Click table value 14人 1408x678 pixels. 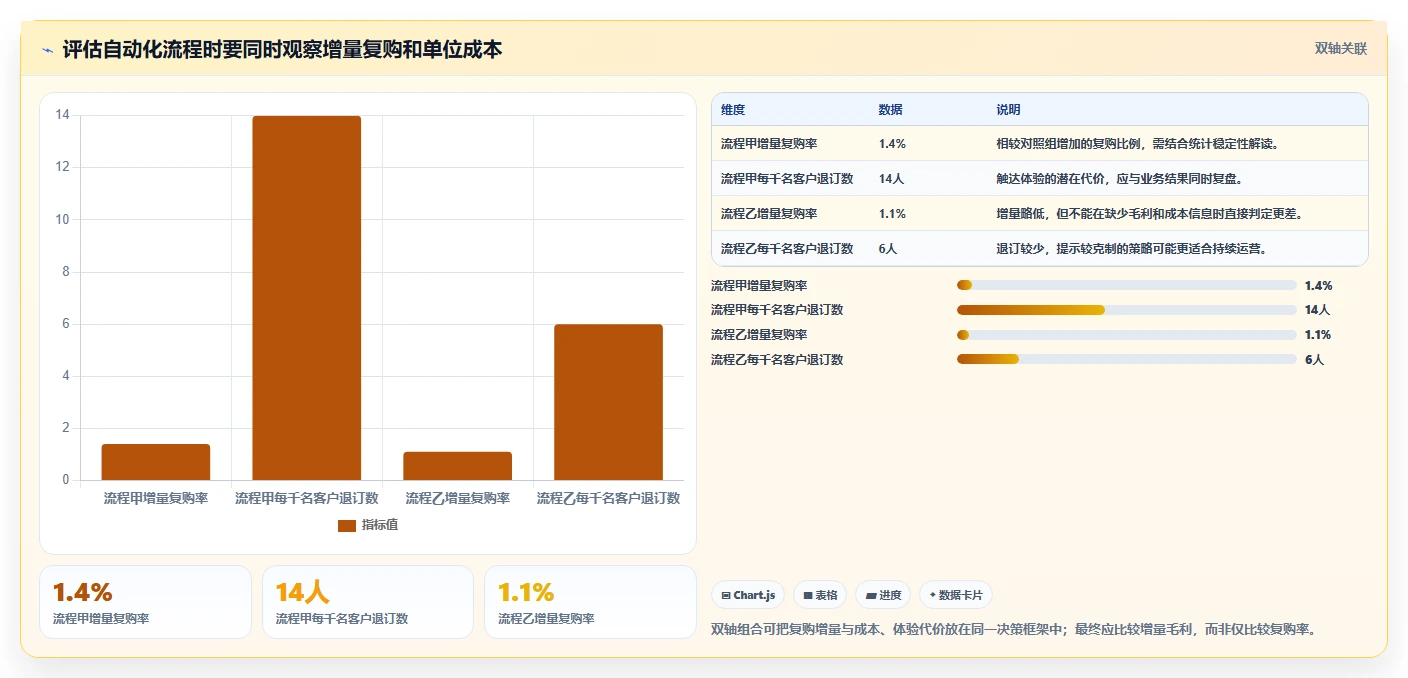click(891, 179)
